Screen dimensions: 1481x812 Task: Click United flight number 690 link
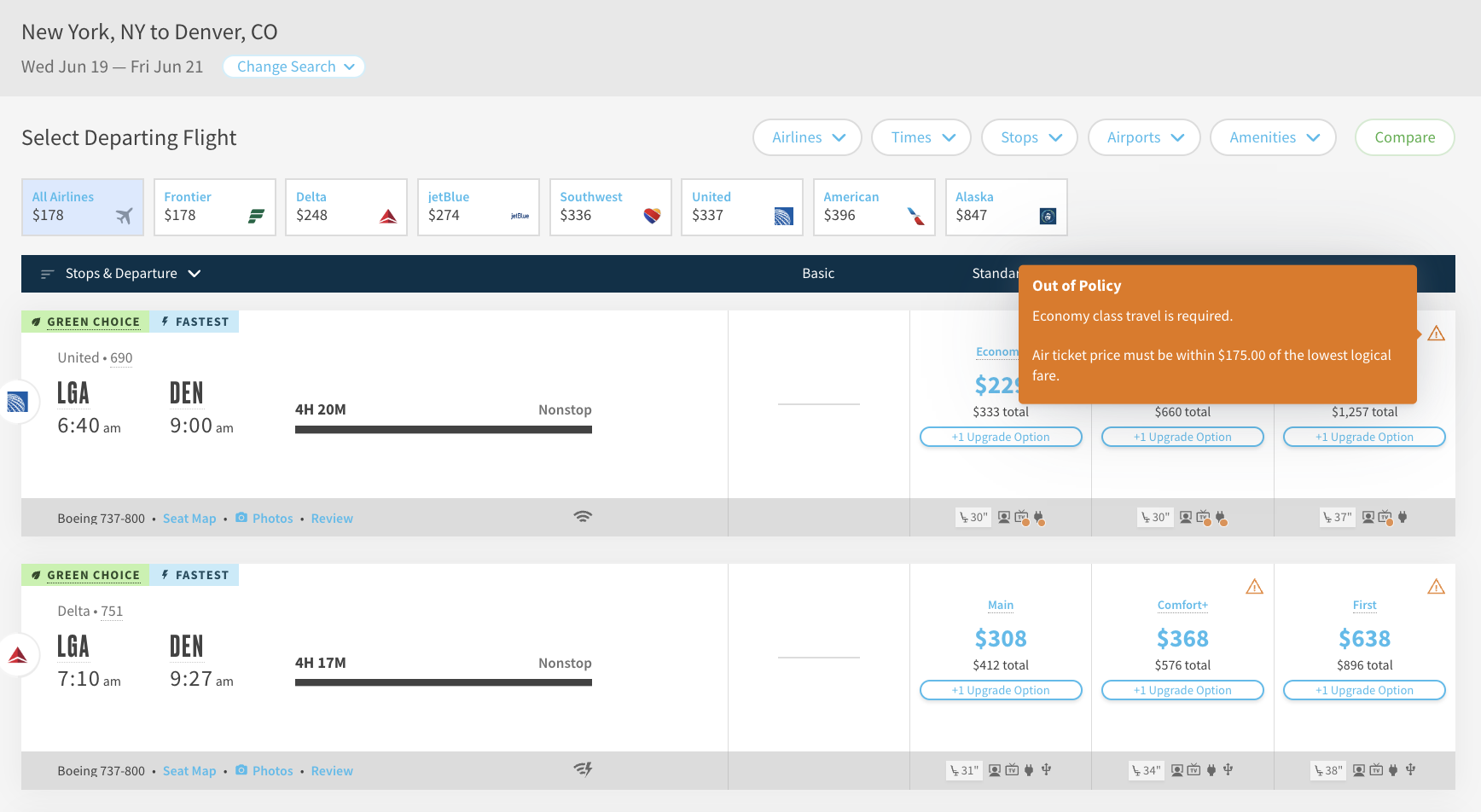121,358
